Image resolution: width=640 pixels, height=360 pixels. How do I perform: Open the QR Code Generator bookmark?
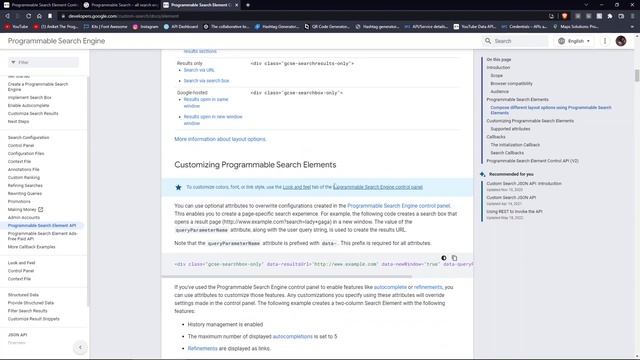pyautogui.click(x=327, y=27)
